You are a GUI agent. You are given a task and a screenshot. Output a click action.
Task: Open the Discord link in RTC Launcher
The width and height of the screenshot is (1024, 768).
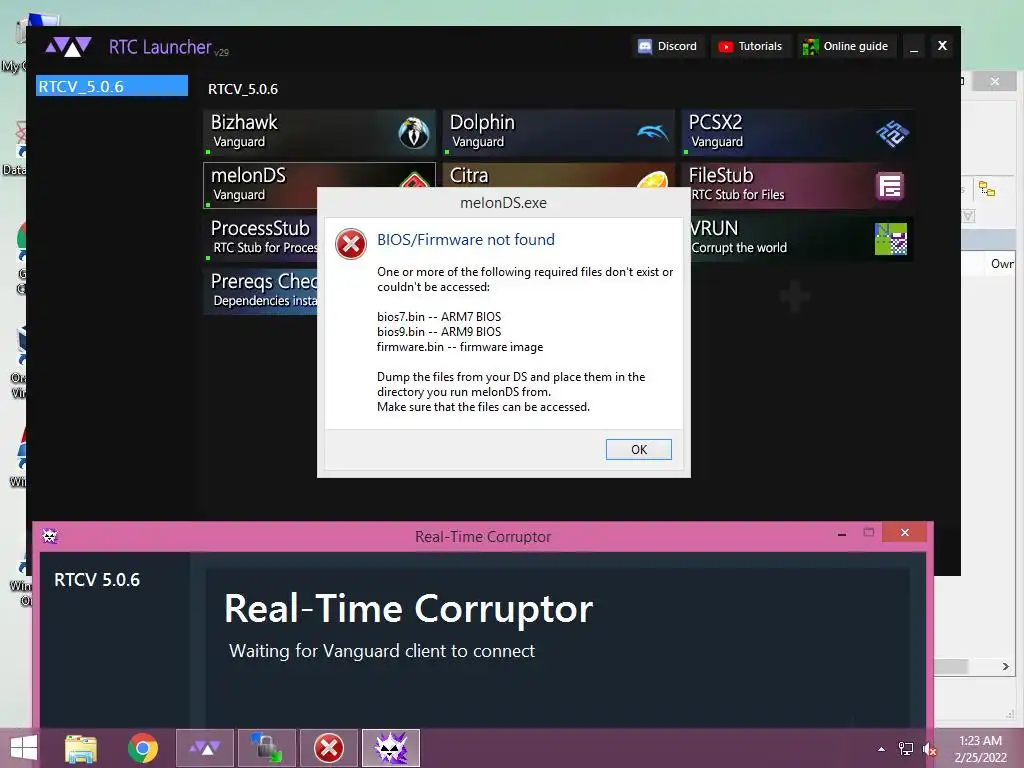coord(668,46)
